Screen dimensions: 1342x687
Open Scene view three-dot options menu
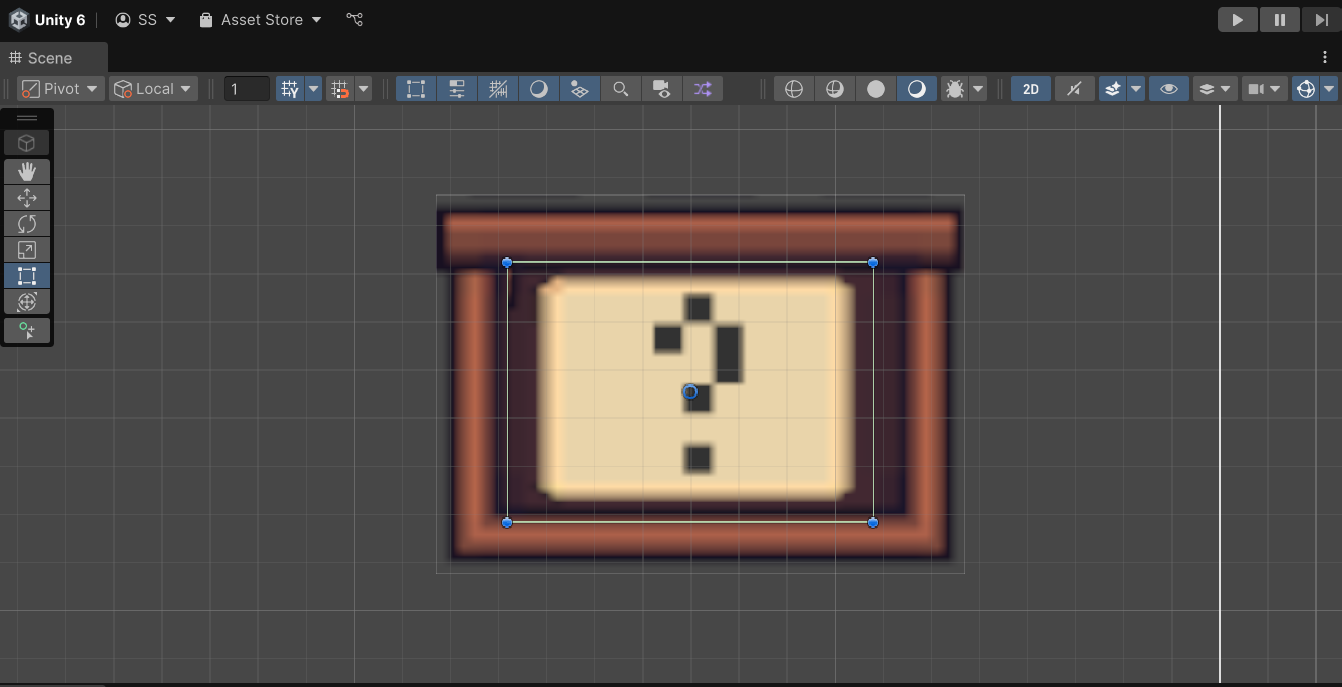pyautogui.click(x=1325, y=57)
